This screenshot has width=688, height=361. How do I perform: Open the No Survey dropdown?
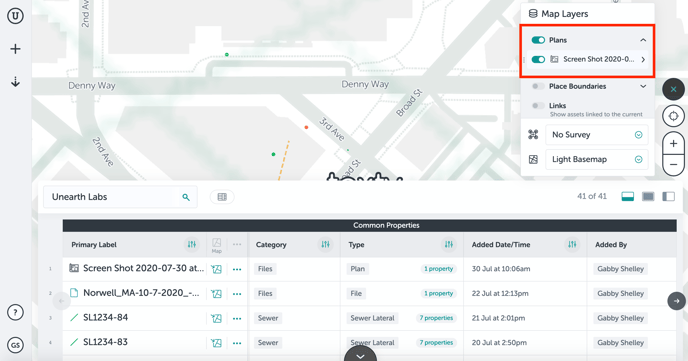[x=597, y=135]
